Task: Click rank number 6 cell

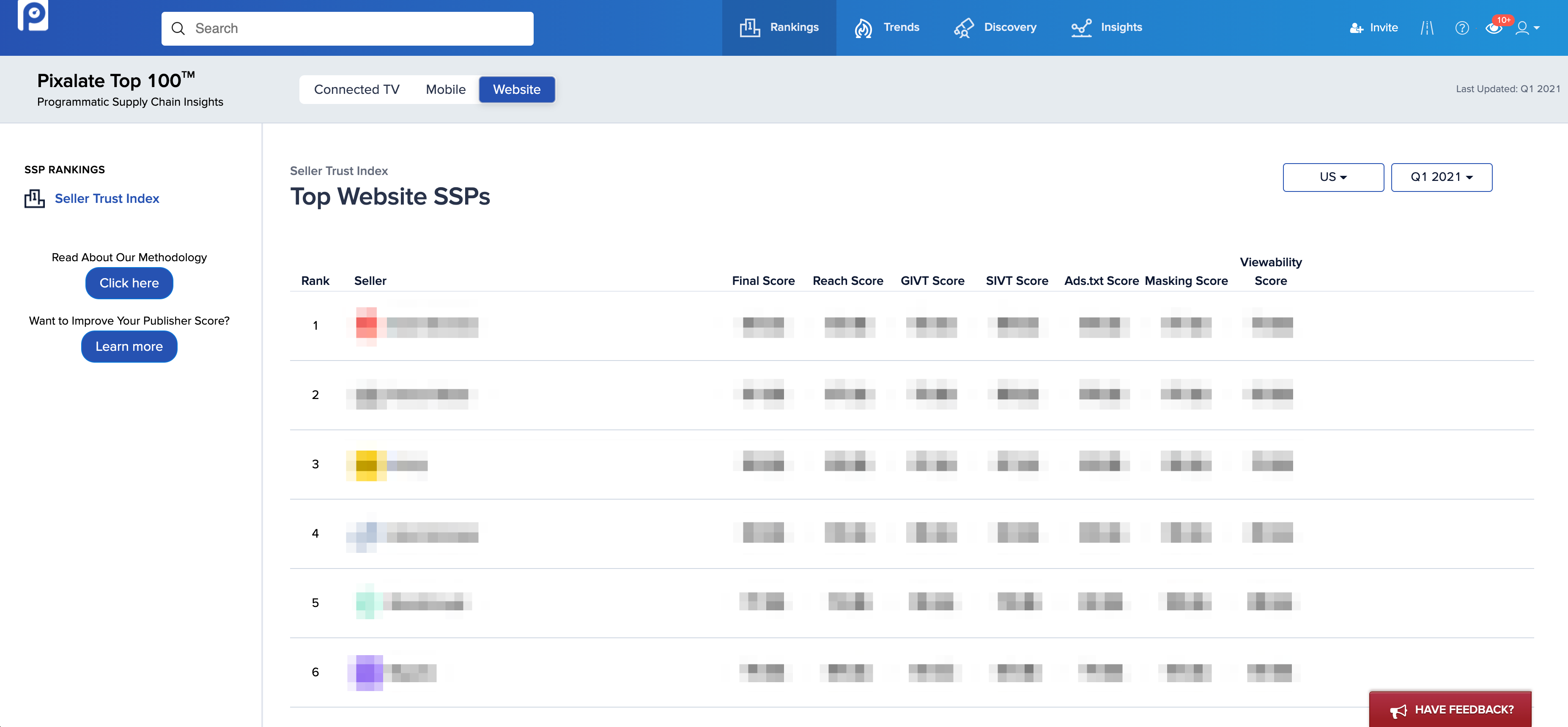Action: [315, 672]
